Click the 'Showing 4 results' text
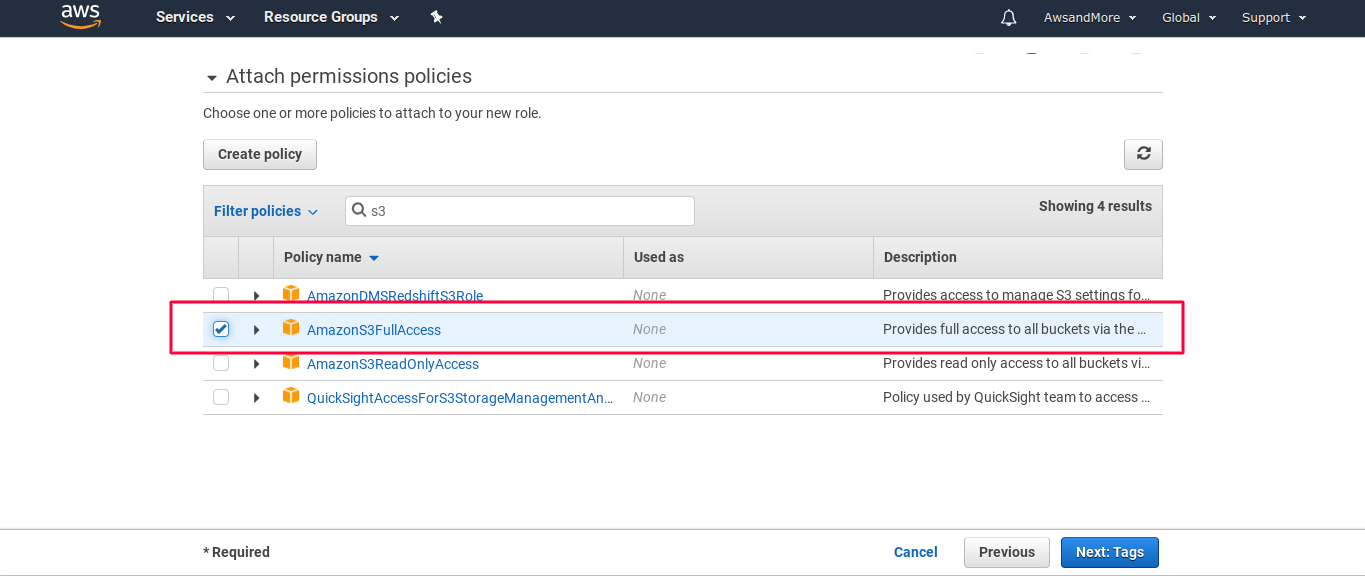 pyautogui.click(x=1095, y=206)
